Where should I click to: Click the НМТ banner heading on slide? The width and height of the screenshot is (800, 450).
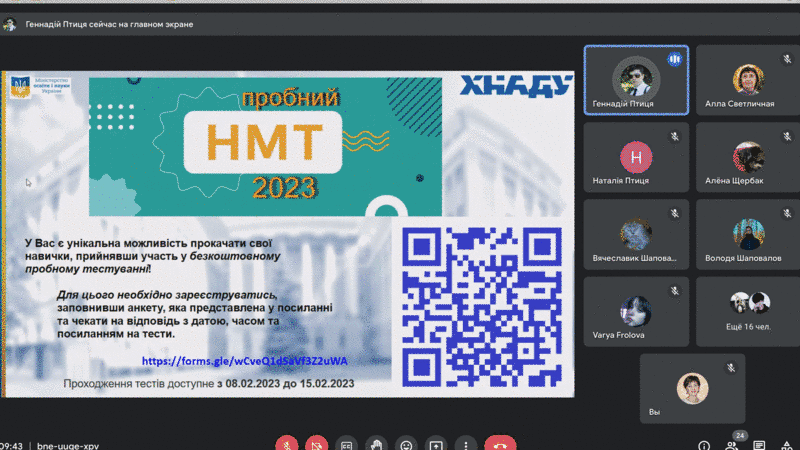[x=264, y=141]
